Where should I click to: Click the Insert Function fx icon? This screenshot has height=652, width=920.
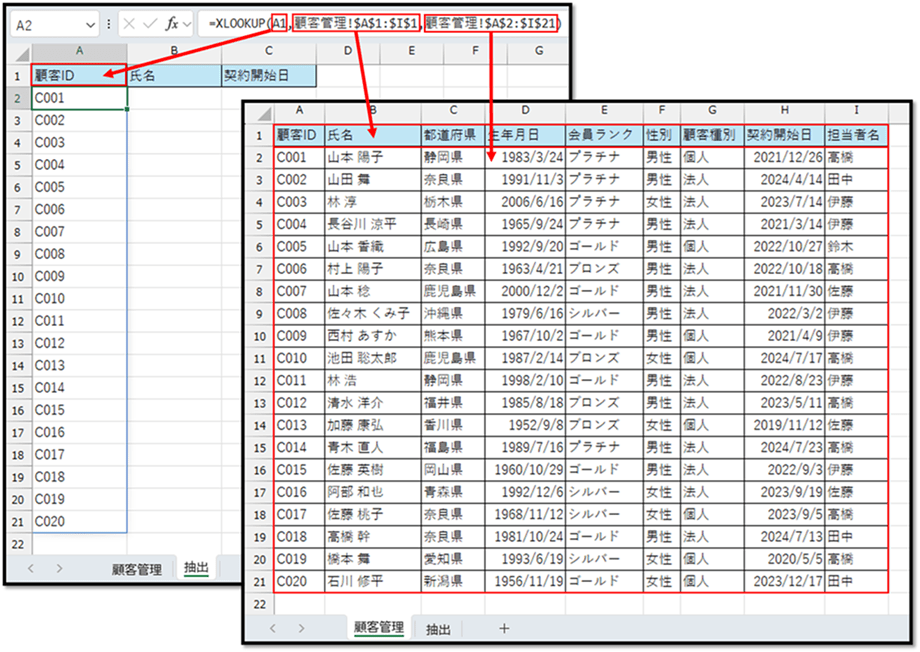tap(172, 23)
